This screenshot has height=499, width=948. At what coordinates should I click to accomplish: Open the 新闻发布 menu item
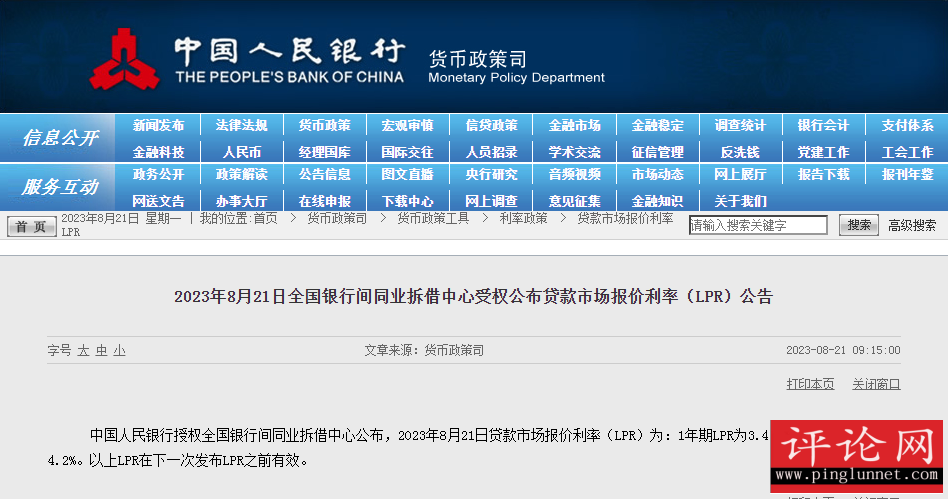158,125
